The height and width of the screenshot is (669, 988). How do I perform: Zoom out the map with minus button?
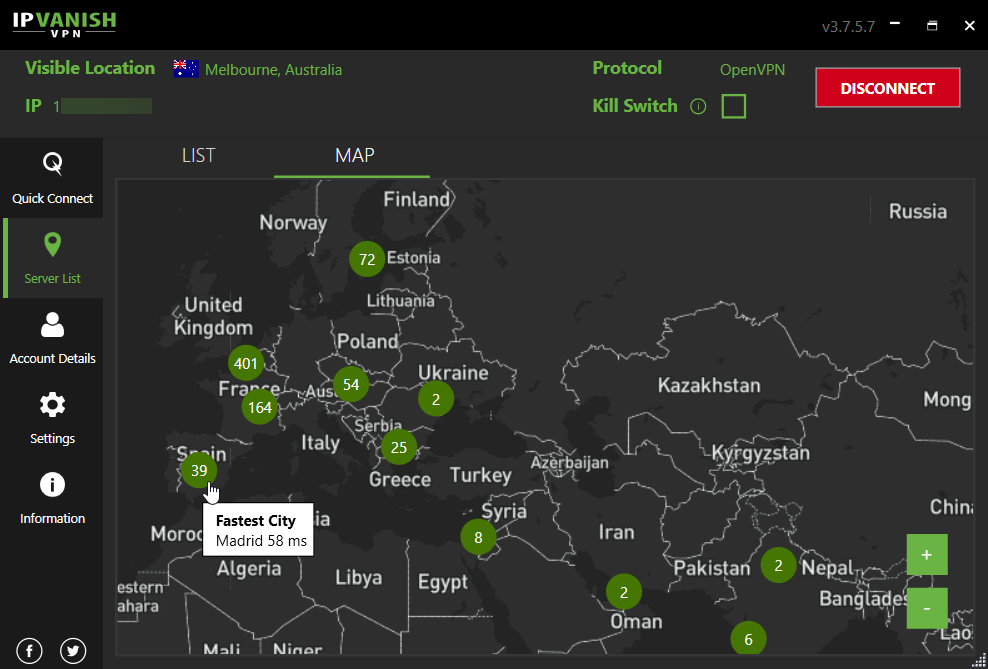(926, 608)
